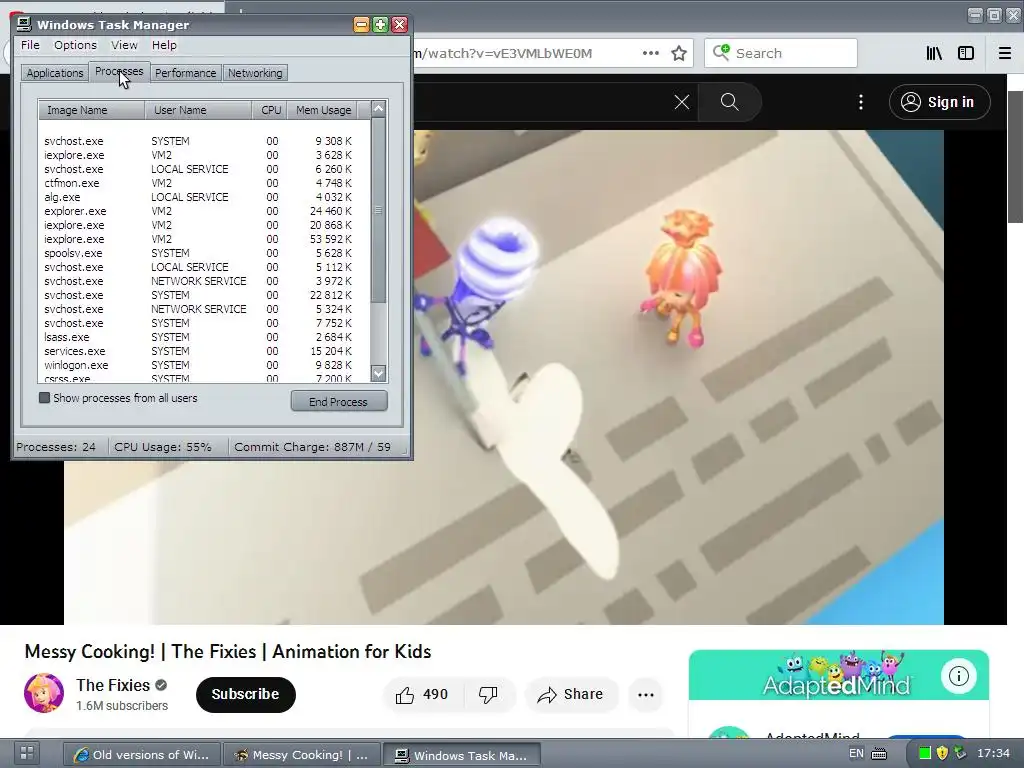Open the Options menu in Task Manager
This screenshot has height=768, width=1024.
coord(75,45)
